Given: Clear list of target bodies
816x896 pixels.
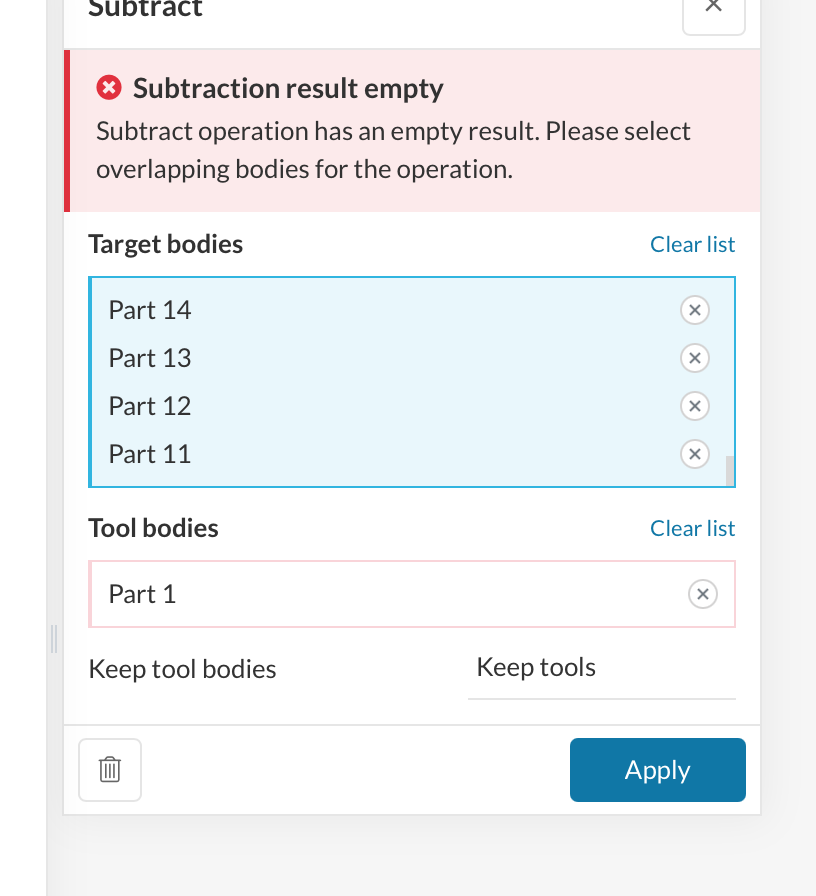Looking at the screenshot, I should [x=692, y=245].
